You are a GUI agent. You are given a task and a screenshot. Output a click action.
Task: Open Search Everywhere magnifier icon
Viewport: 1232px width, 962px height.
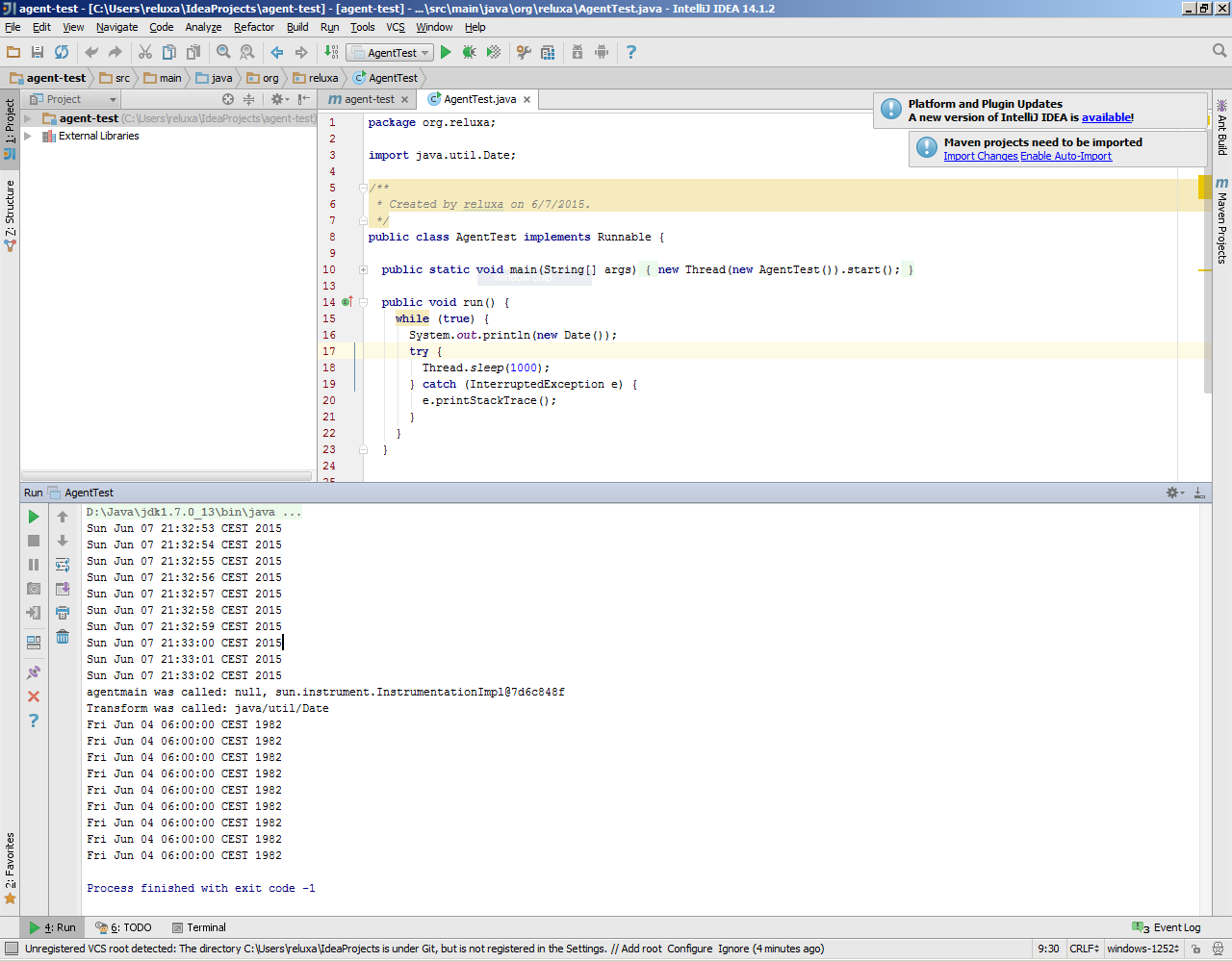[x=1219, y=51]
